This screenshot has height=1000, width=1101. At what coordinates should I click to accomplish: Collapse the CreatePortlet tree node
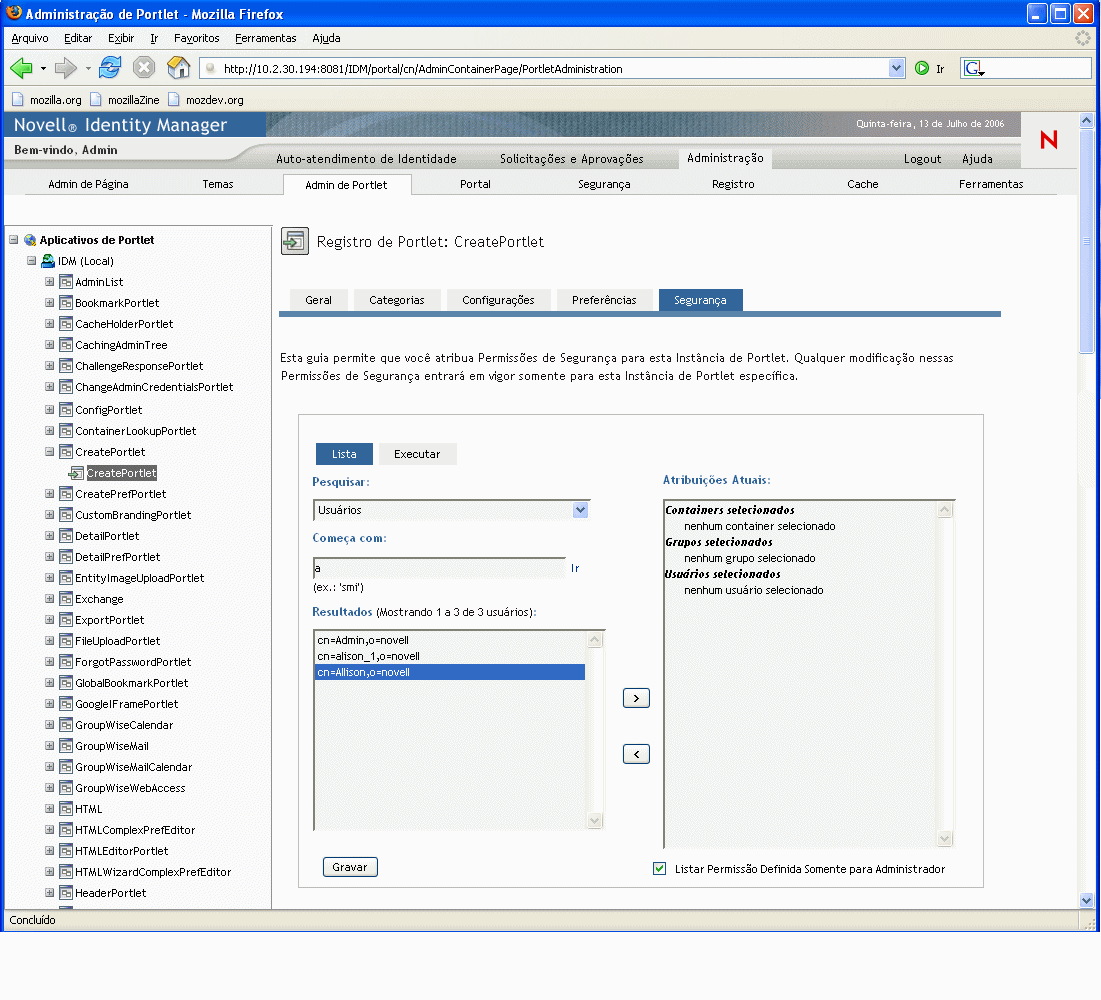50,452
